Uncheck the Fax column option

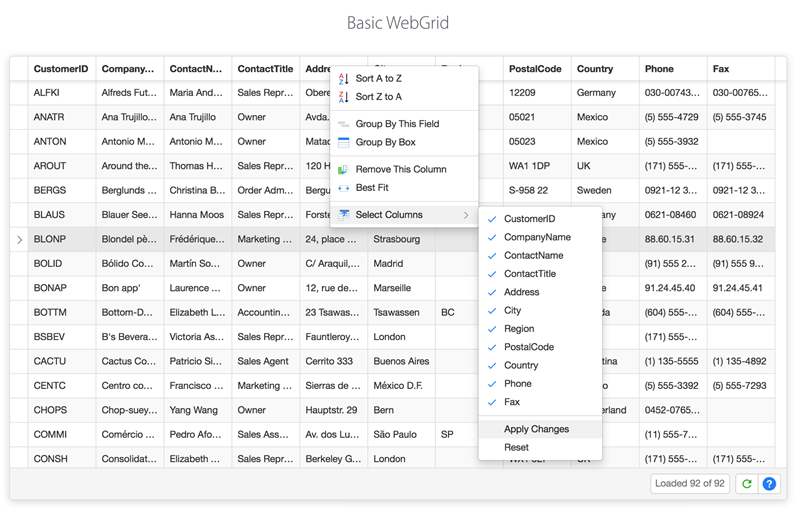pyautogui.click(x=492, y=402)
